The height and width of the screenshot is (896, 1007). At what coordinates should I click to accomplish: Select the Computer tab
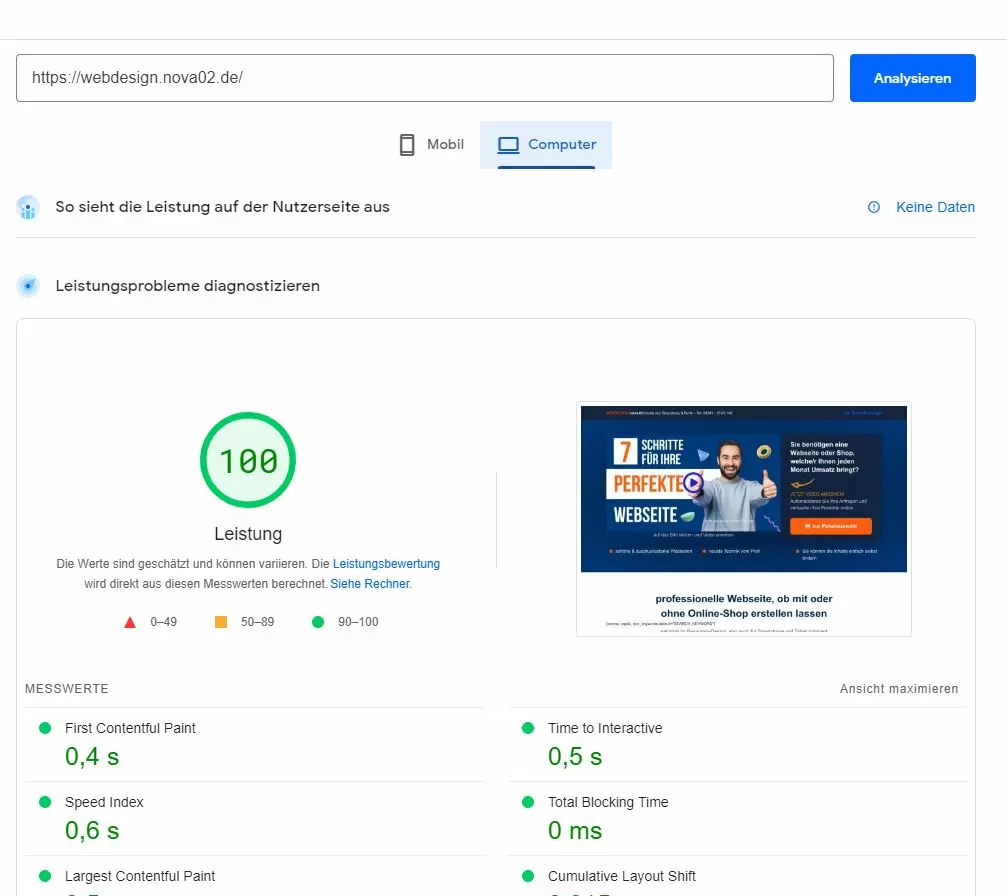(547, 145)
